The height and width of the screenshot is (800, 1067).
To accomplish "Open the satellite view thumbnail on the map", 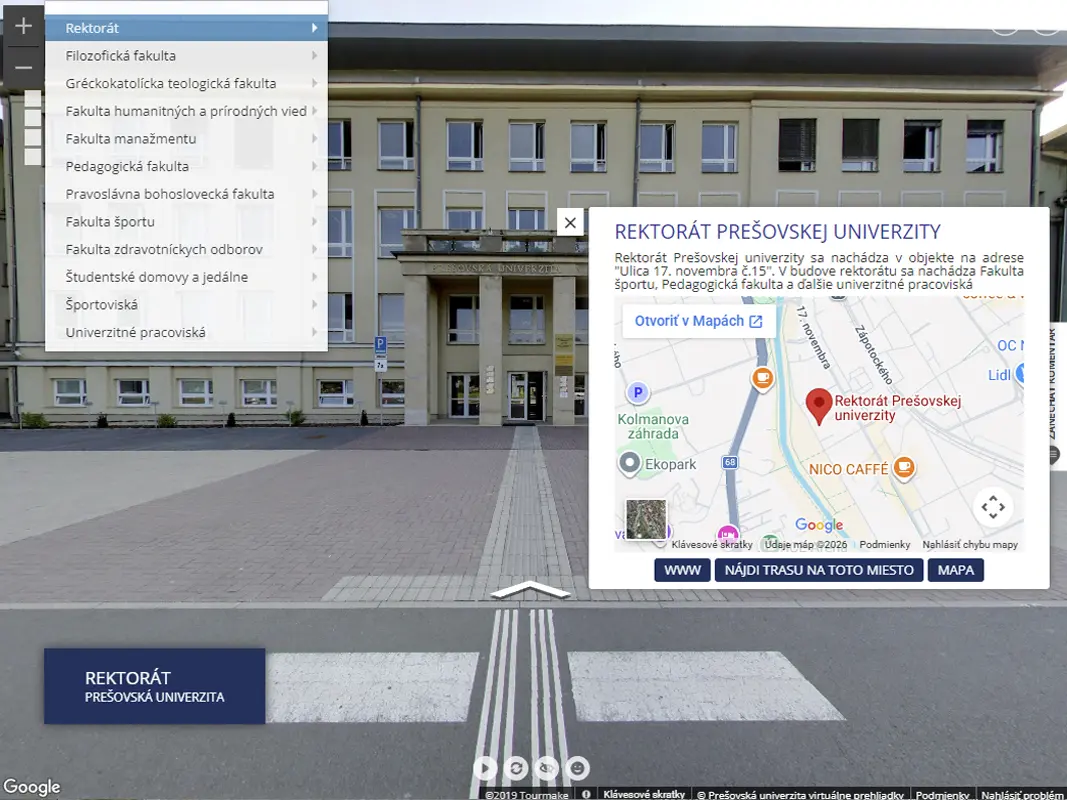I will [646, 520].
